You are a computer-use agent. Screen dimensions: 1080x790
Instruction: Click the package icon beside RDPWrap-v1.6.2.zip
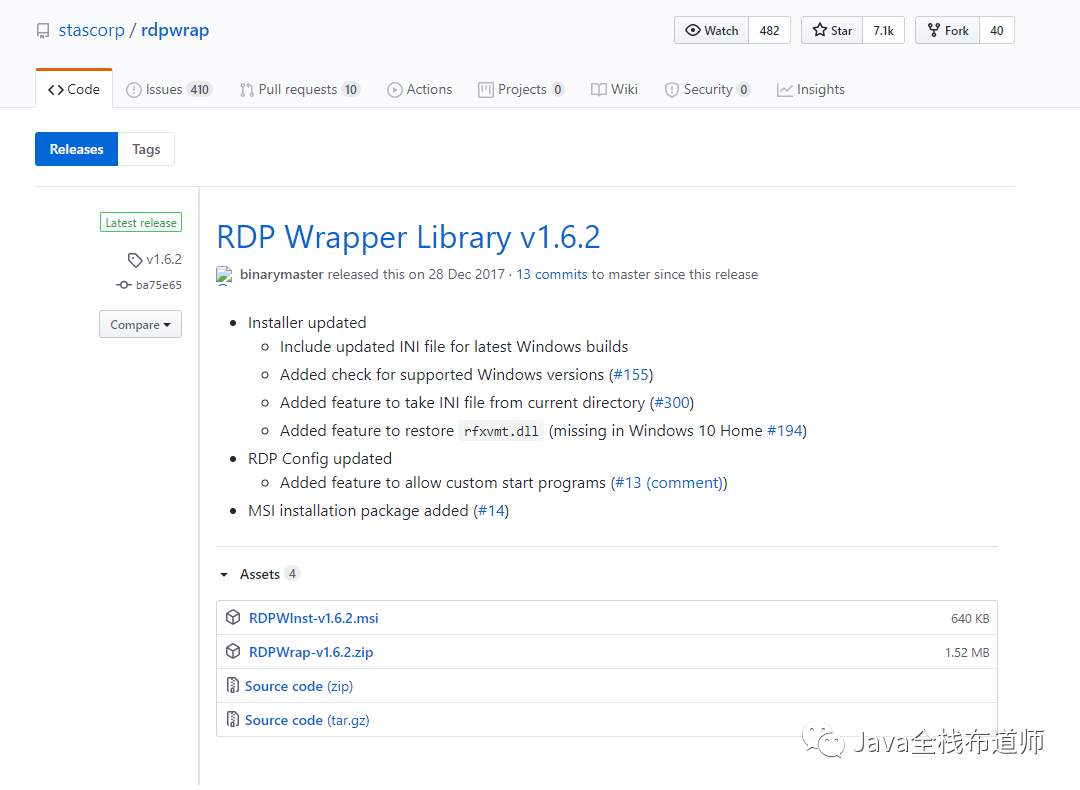[x=233, y=651]
